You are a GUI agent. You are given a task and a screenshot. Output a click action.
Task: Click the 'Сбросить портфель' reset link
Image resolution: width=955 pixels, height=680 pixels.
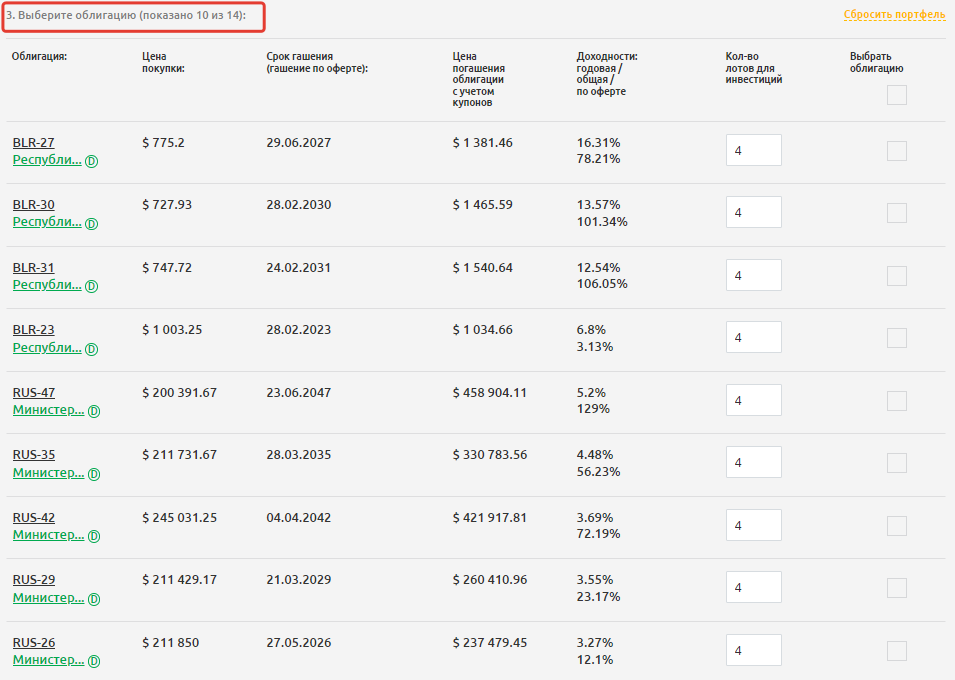pyautogui.click(x=894, y=15)
